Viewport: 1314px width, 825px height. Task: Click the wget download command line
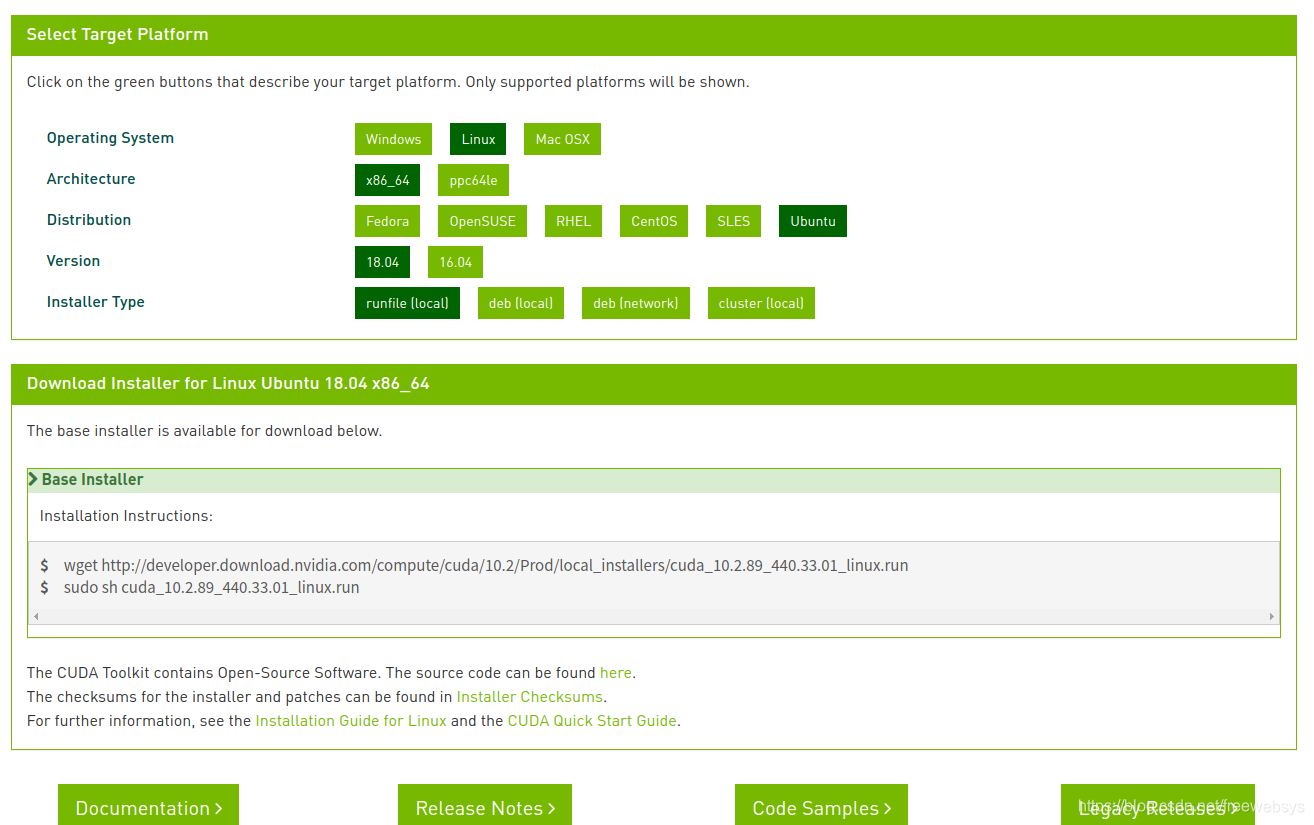pos(486,565)
